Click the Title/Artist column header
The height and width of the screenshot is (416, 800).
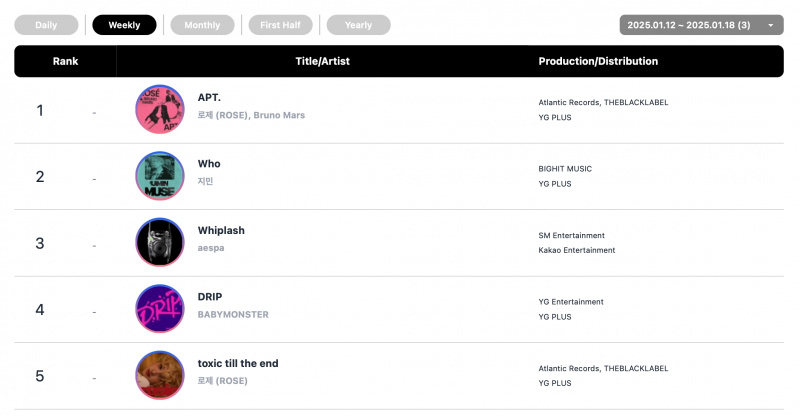click(322, 61)
